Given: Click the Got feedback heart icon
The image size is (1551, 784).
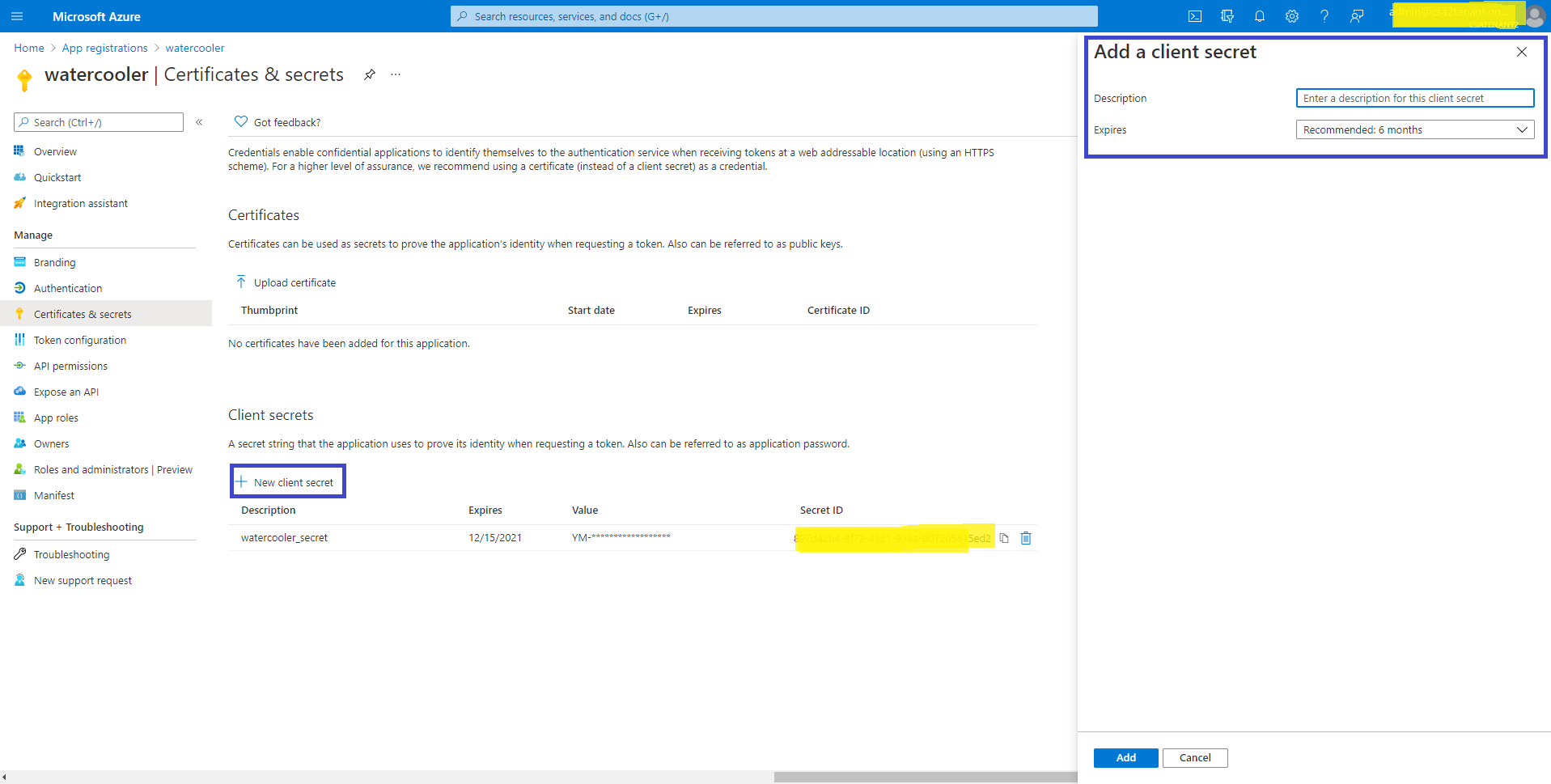Looking at the screenshot, I should (x=240, y=121).
